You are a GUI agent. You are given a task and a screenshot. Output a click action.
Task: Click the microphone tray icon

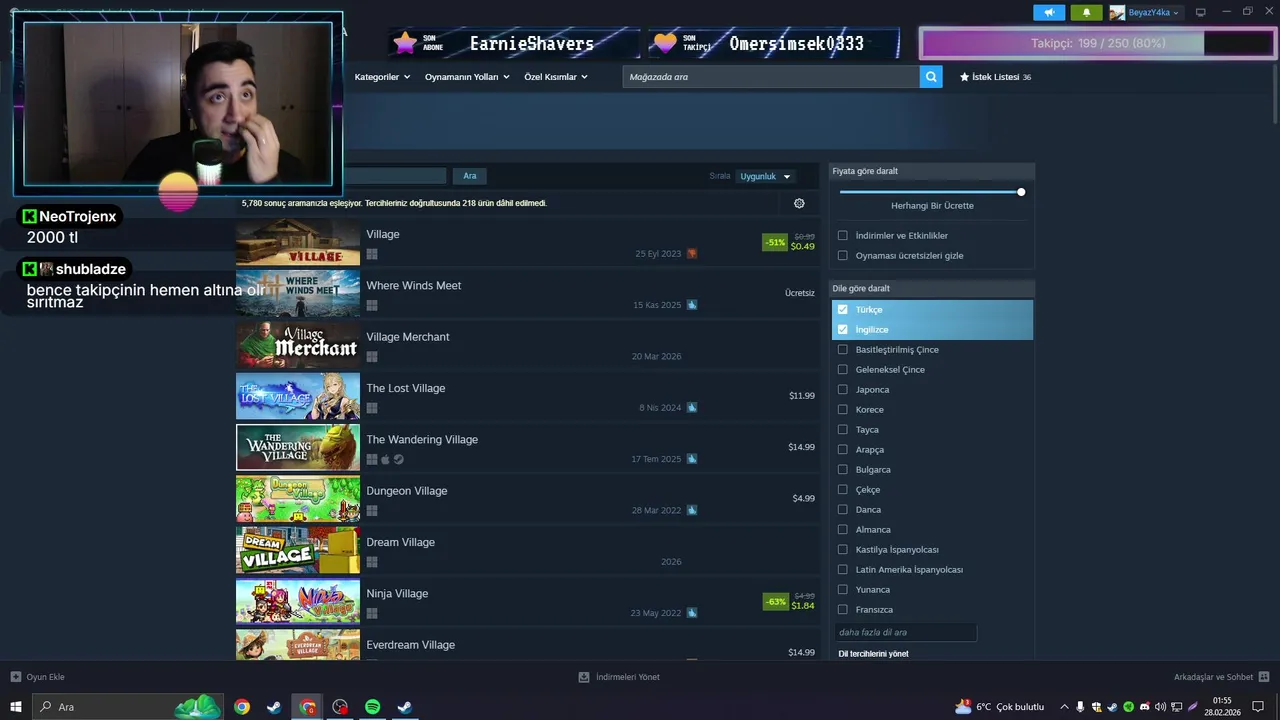1080,707
